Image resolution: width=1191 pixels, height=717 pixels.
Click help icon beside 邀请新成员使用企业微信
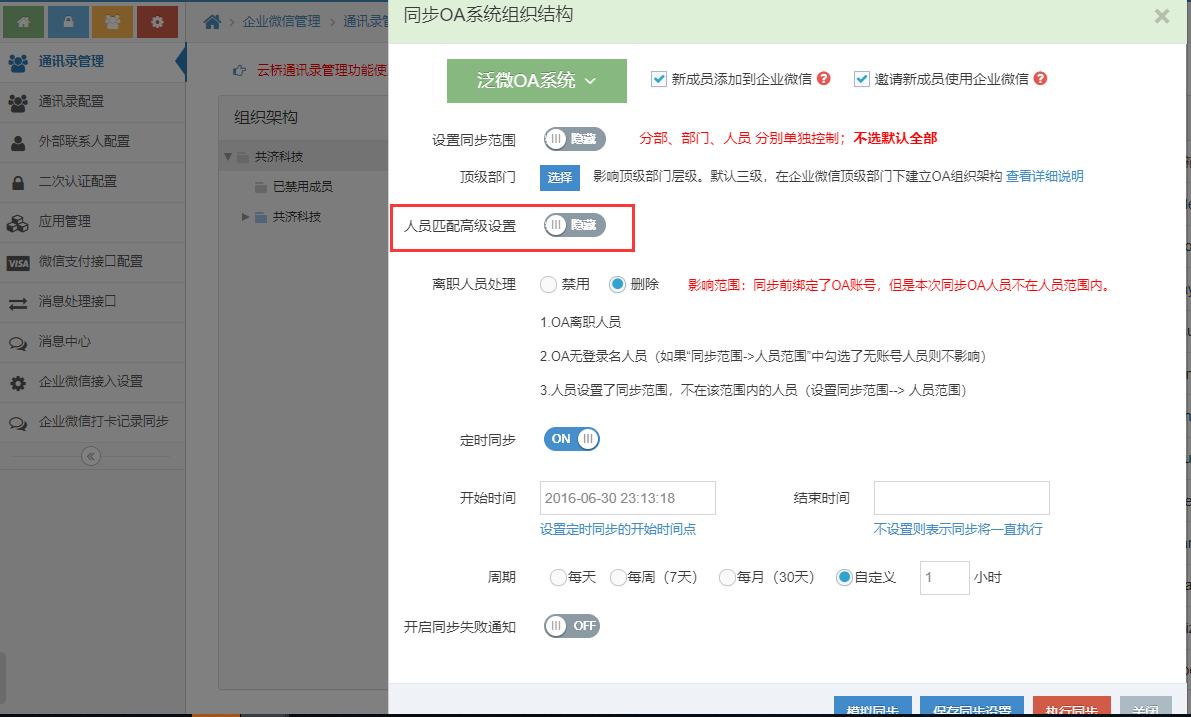[x=1041, y=79]
